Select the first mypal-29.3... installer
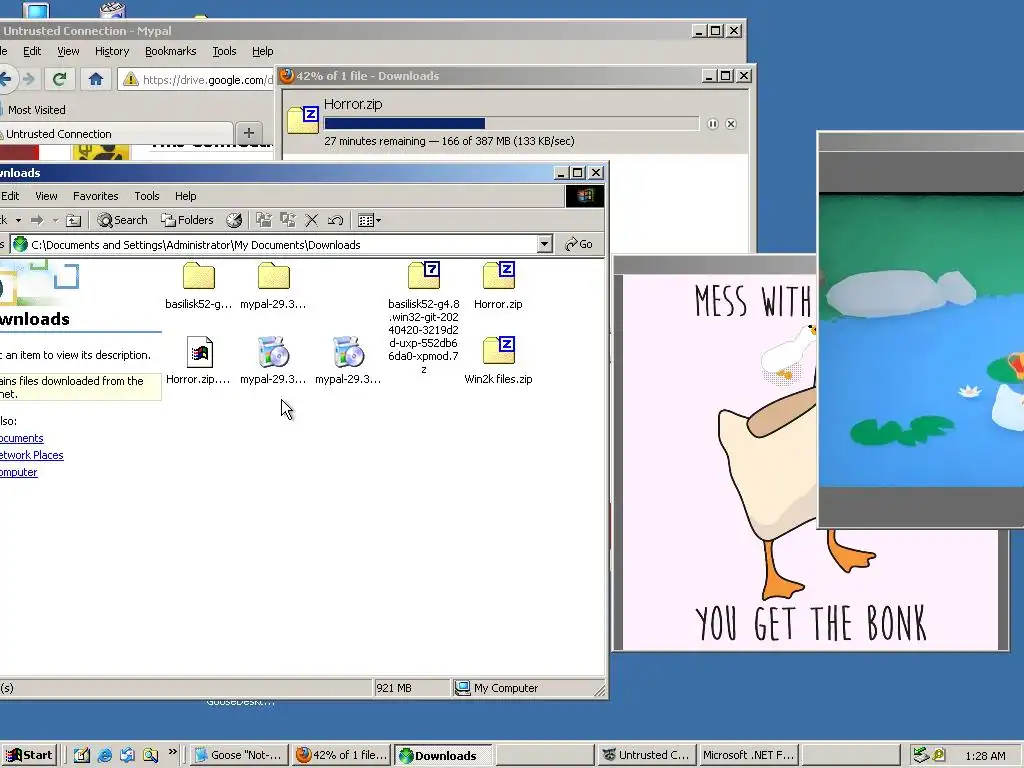Screen dimensions: 1024x768 coord(273,360)
